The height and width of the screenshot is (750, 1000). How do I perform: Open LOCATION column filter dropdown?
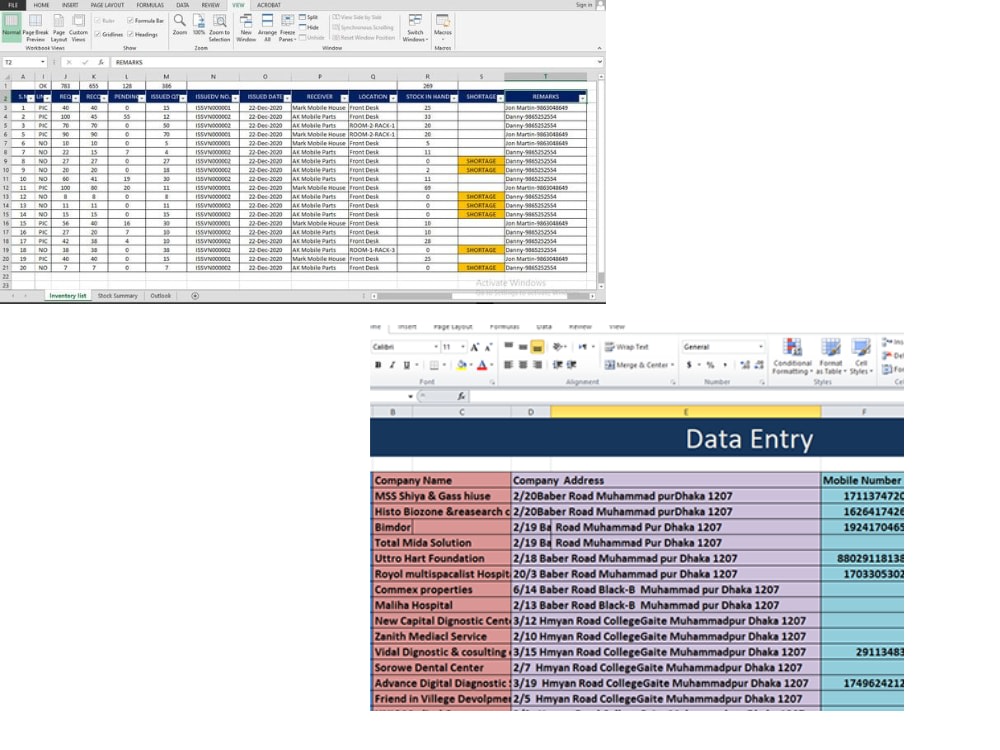[x=393, y=98]
